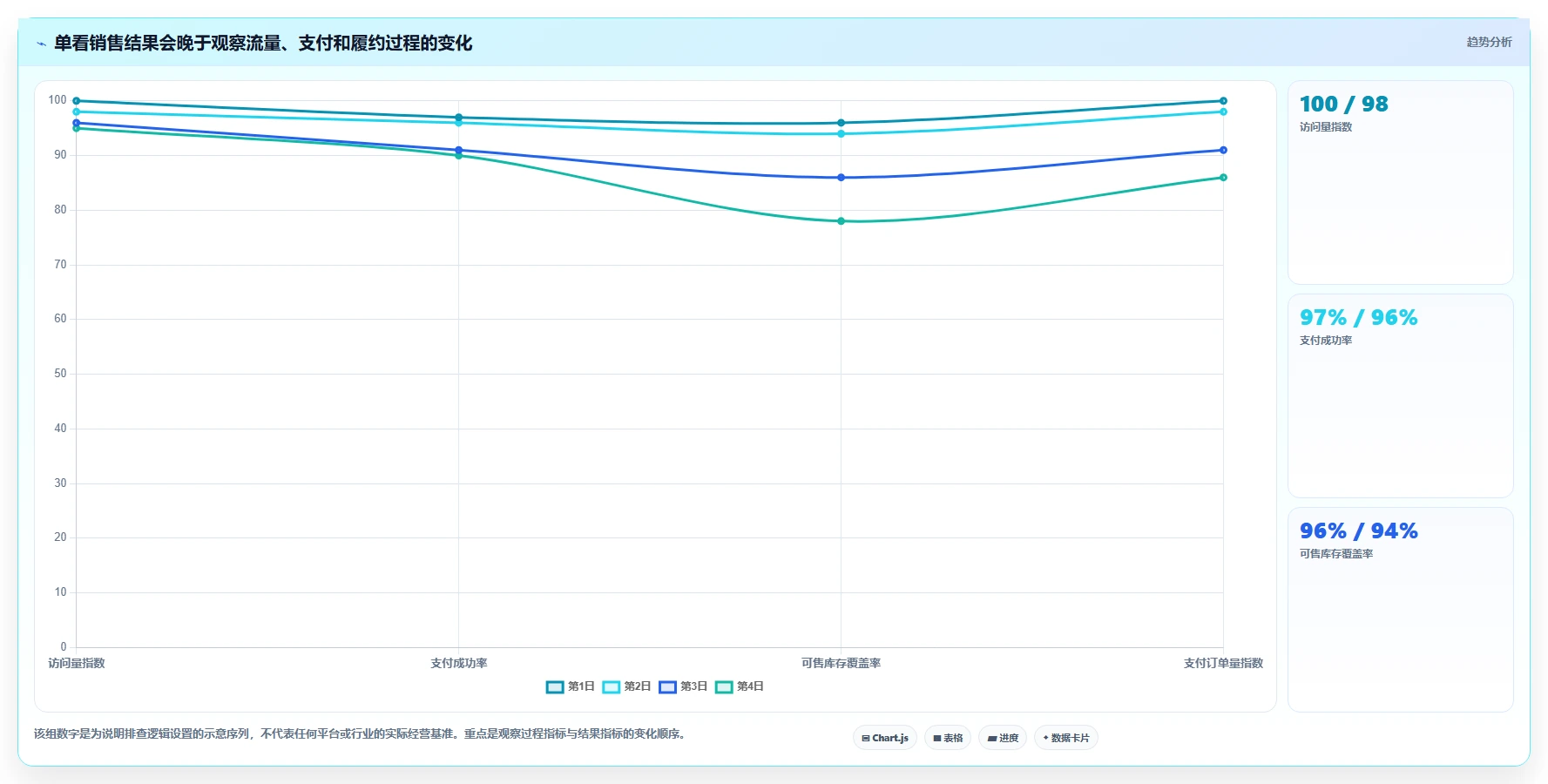The image size is (1548, 784).
Task: Click the 进度 tag chip
Action: tap(1003, 738)
